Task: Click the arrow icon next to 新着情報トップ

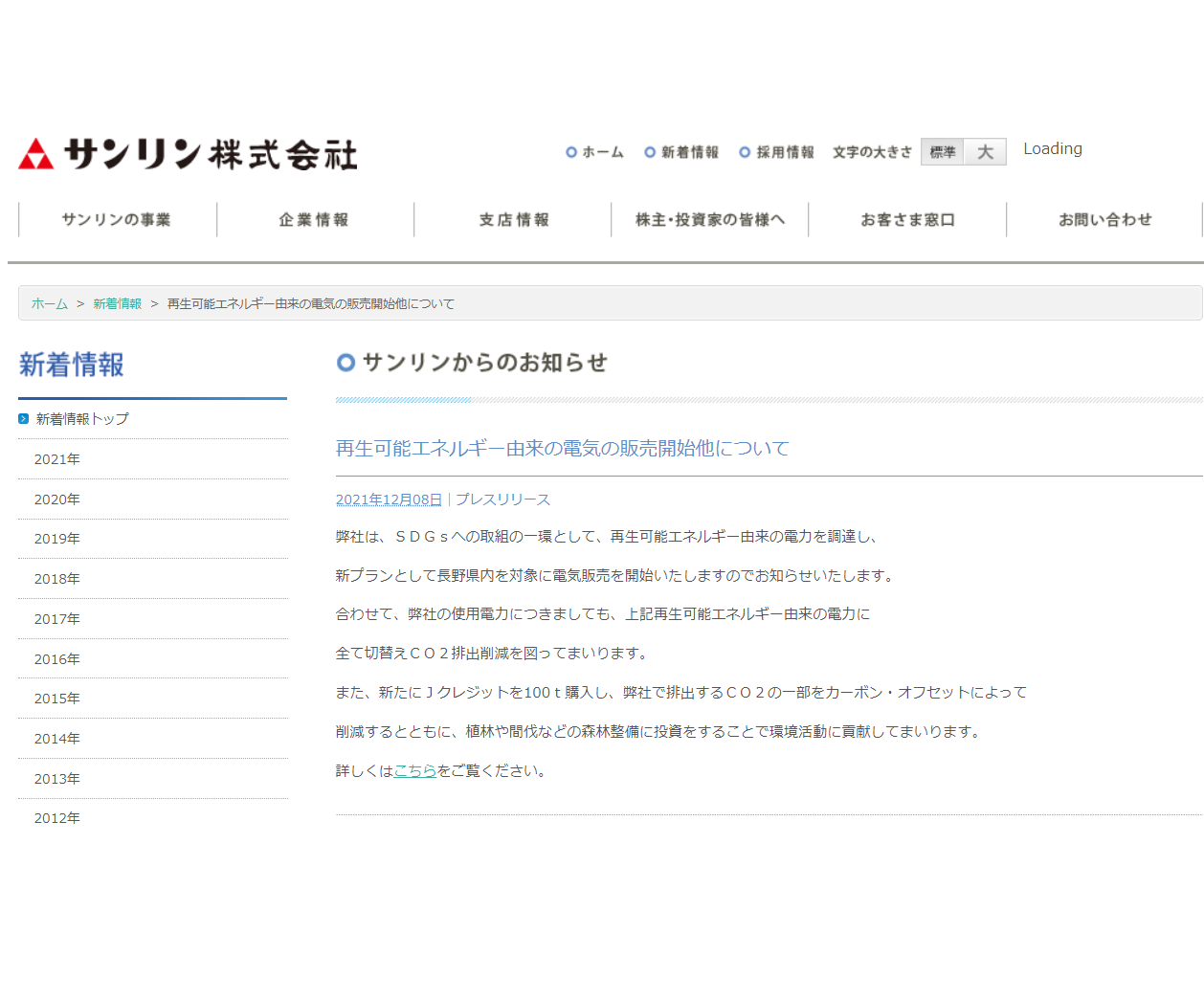Action: [22, 418]
